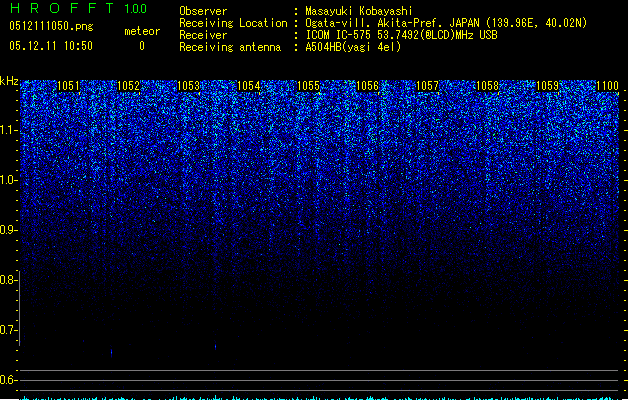Viewport: 629px width, 400px height.
Task: Click the 0.7 kHz axis label
Action: click(8, 330)
